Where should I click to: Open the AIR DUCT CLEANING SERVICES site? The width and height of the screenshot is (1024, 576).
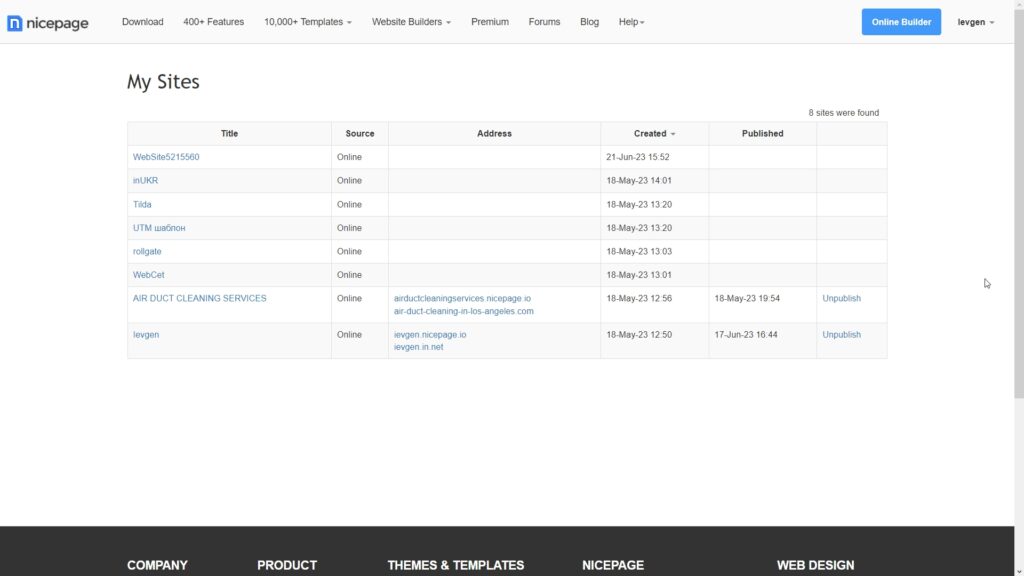199,298
